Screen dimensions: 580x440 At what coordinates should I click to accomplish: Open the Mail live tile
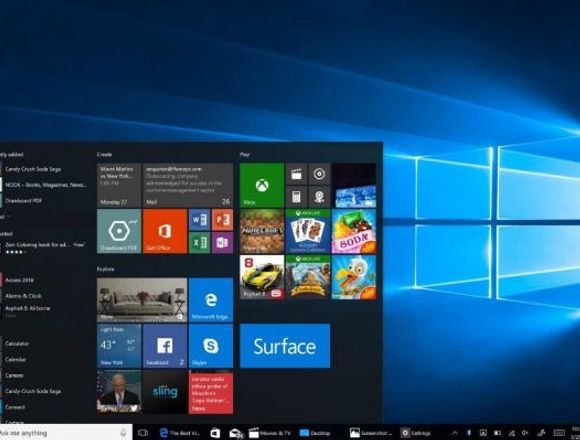point(188,185)
